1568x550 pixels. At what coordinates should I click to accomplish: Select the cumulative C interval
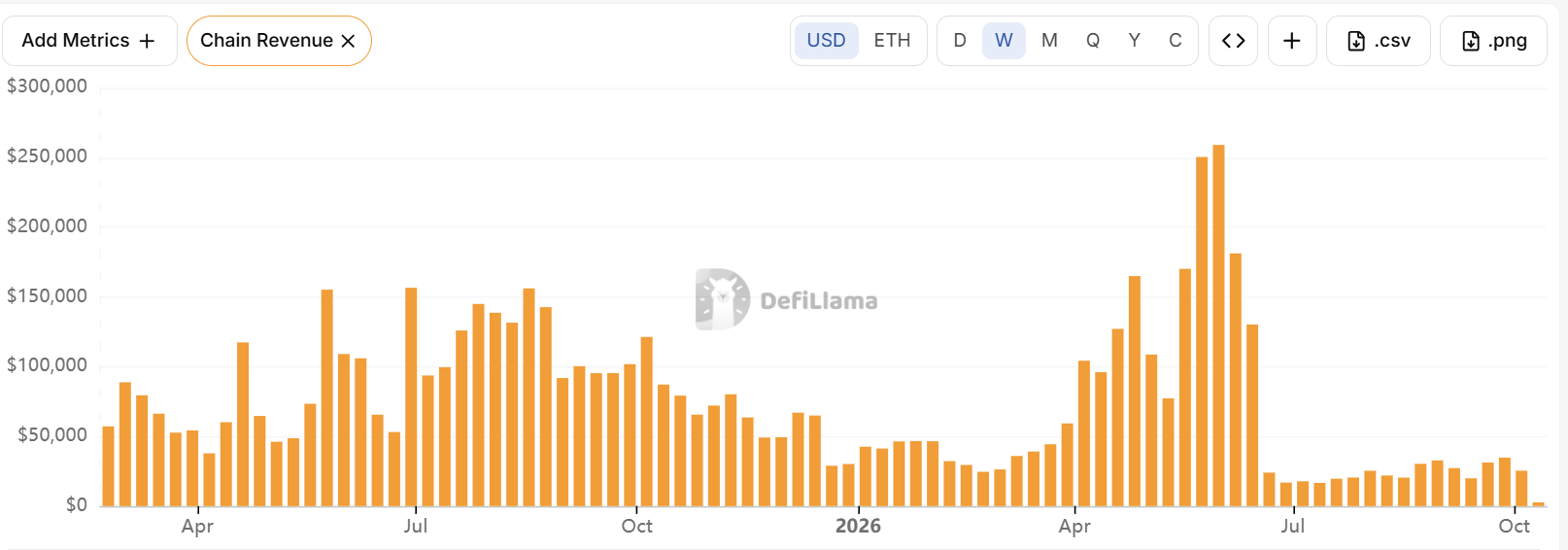[1176, 41]
